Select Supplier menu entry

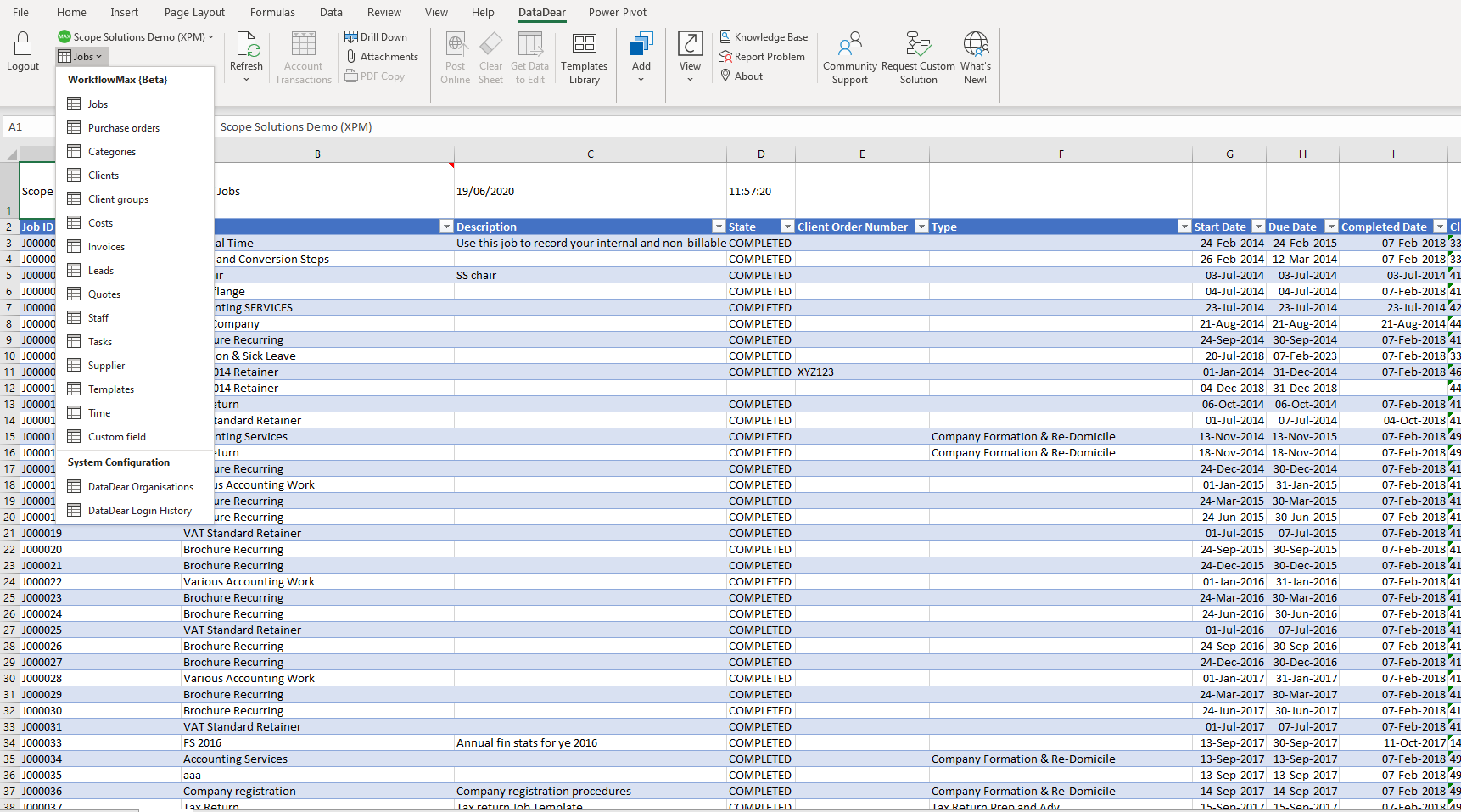point(135,366)
